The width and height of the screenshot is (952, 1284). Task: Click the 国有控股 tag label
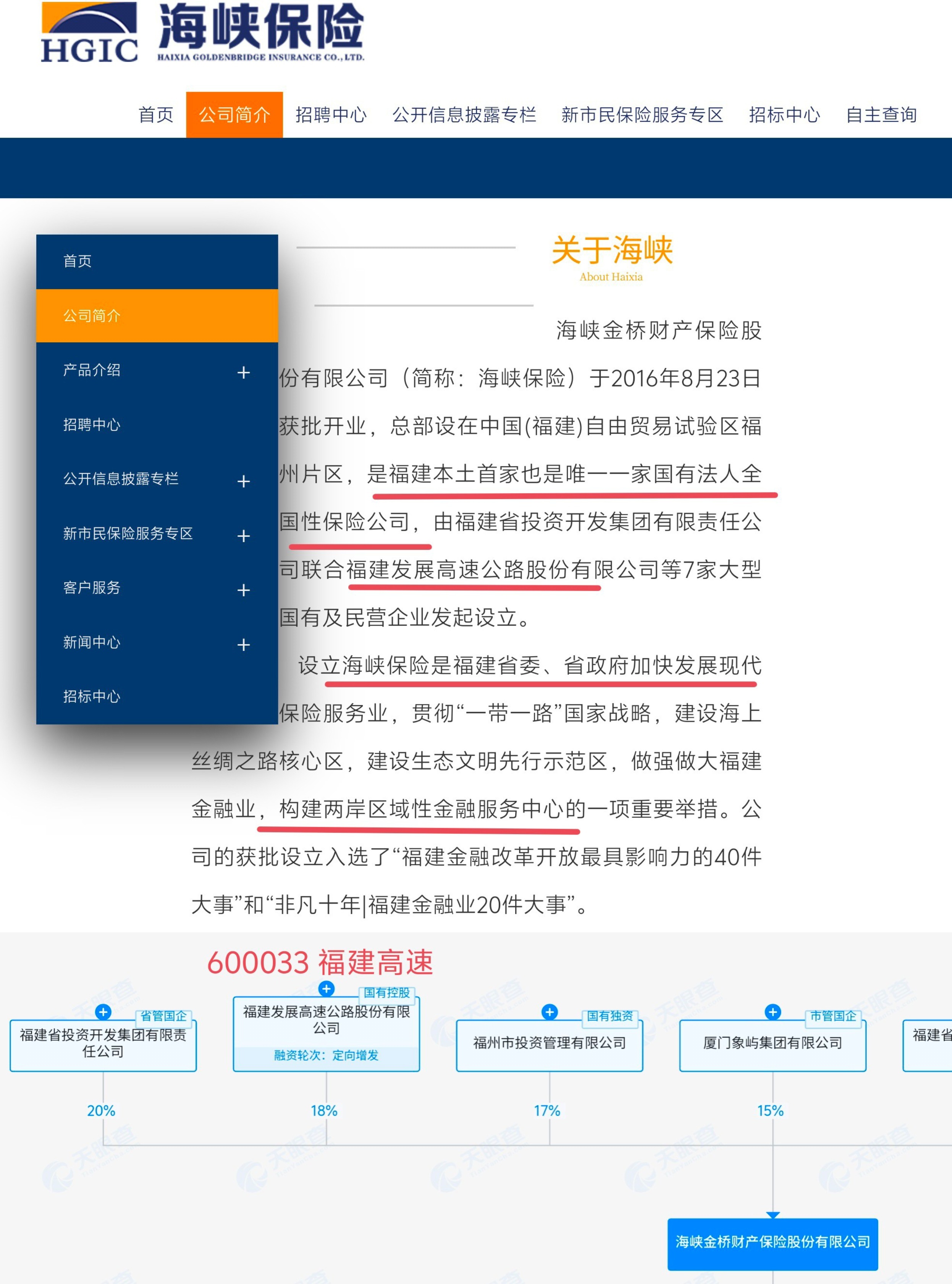(387, 993)
